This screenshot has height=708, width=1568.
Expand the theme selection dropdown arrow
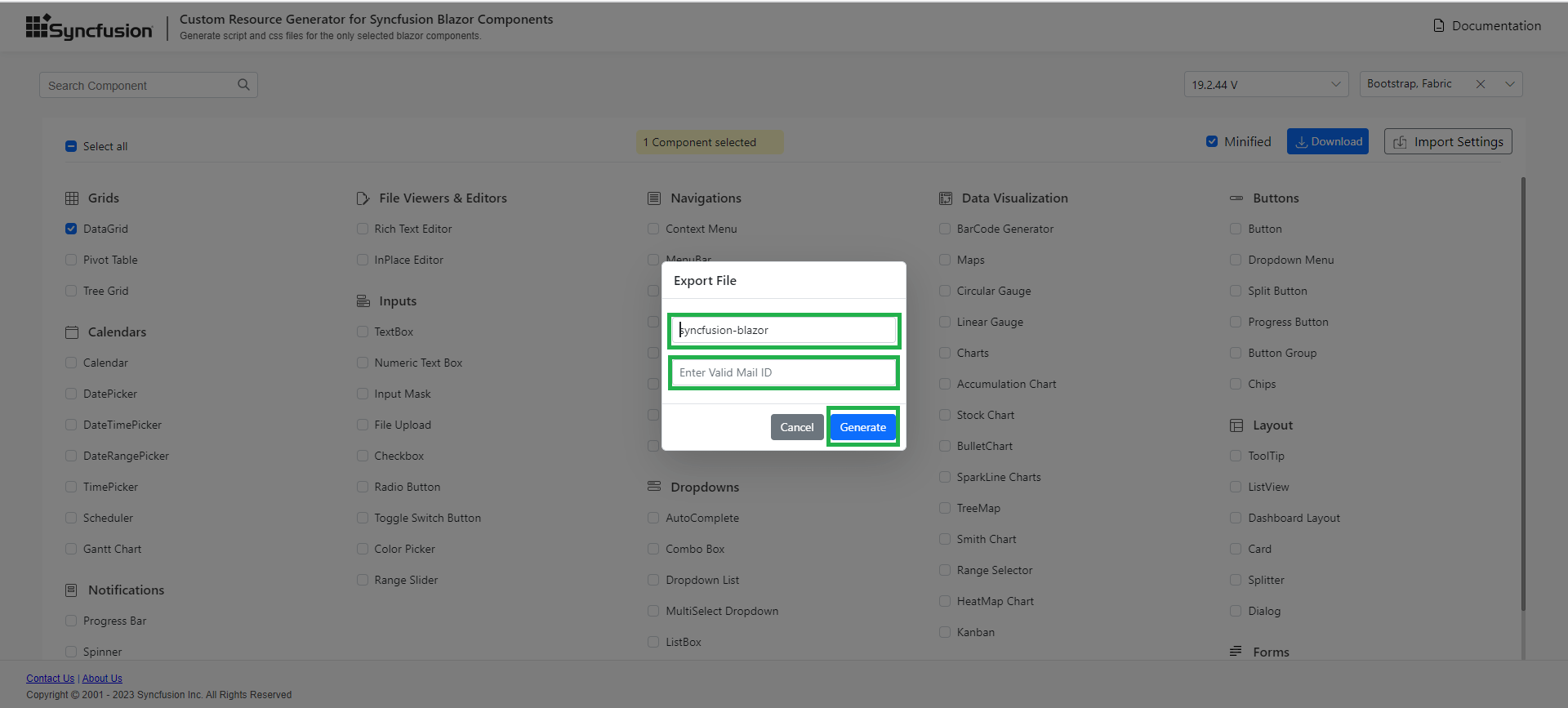1510,84
